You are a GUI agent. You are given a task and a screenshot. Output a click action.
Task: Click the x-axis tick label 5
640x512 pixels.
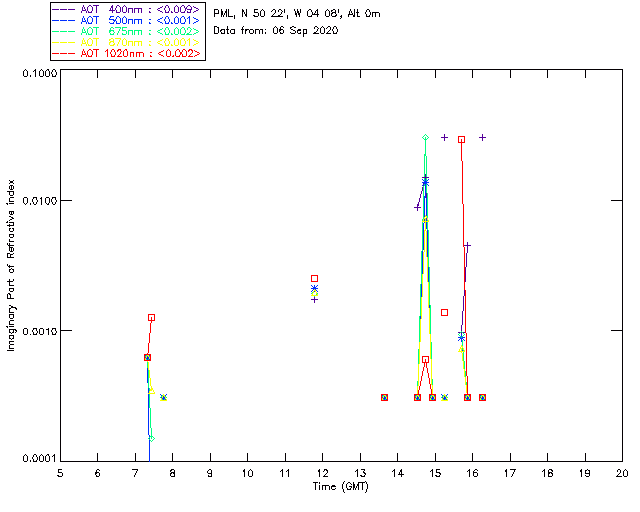(x=60, y=473)
